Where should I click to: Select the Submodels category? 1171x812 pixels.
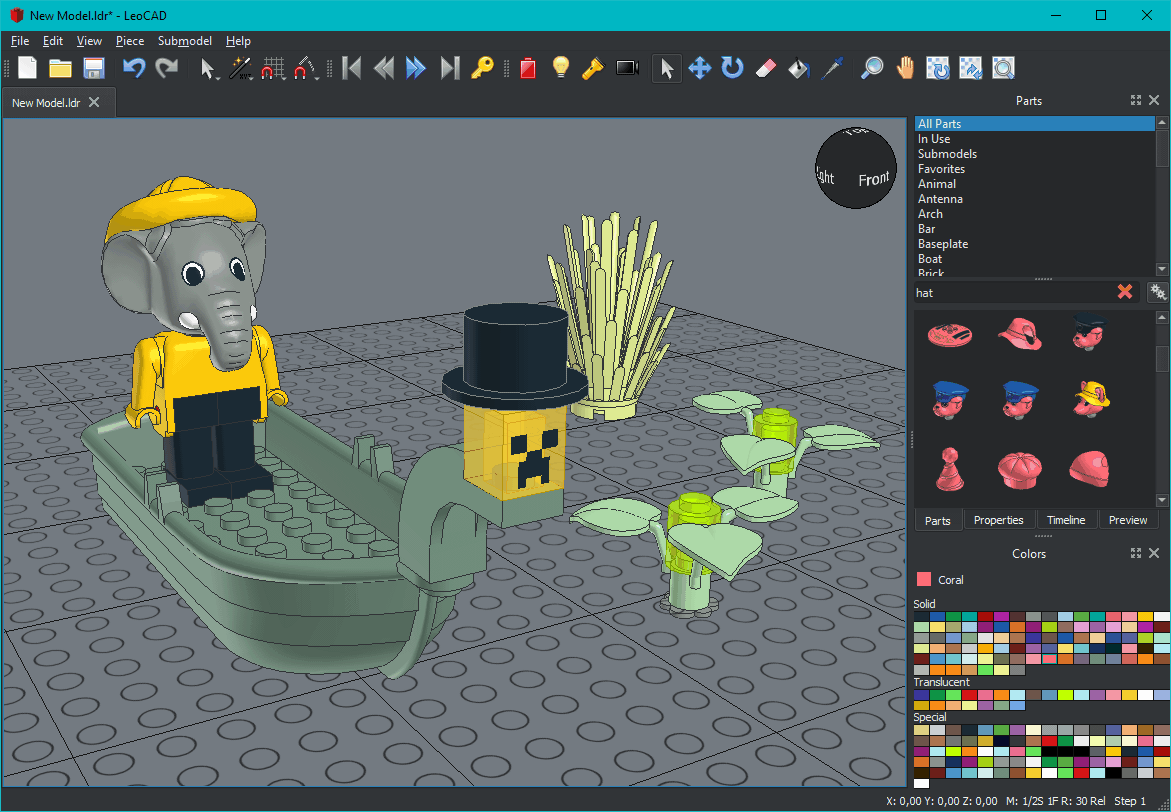[x=1034, y=154]
